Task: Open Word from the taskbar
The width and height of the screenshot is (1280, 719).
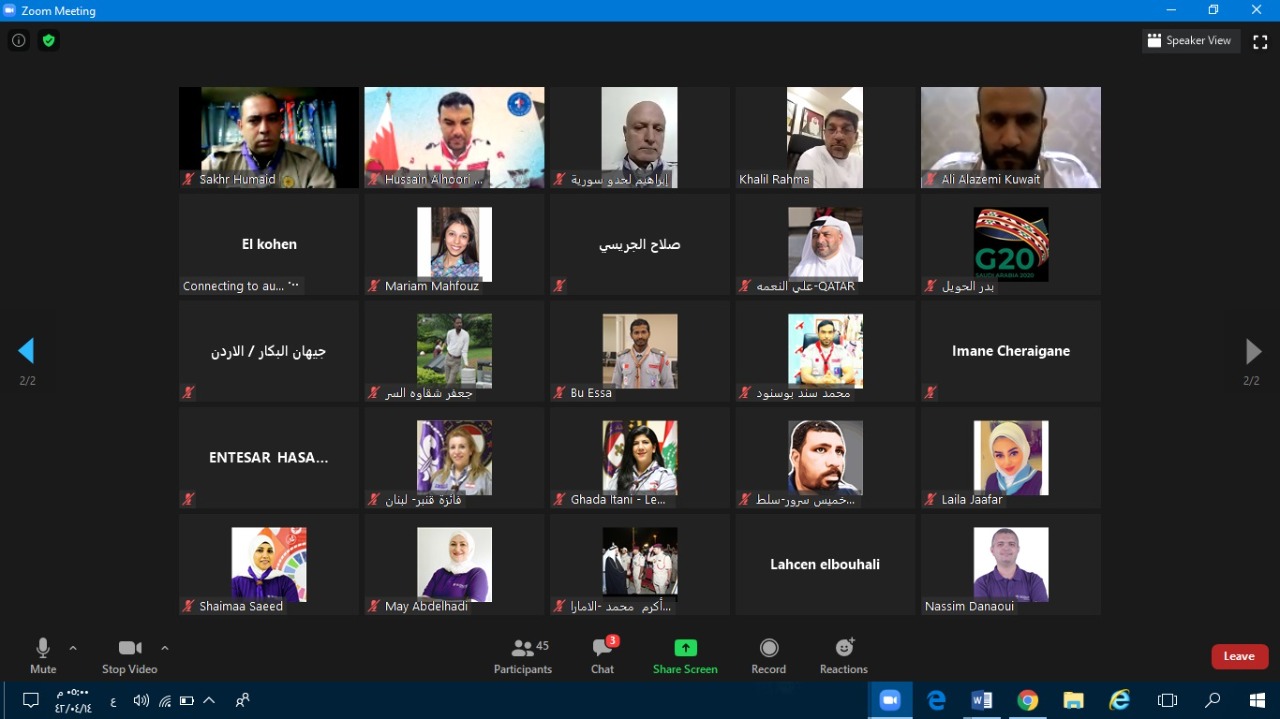Action: [x=981, y=700]
